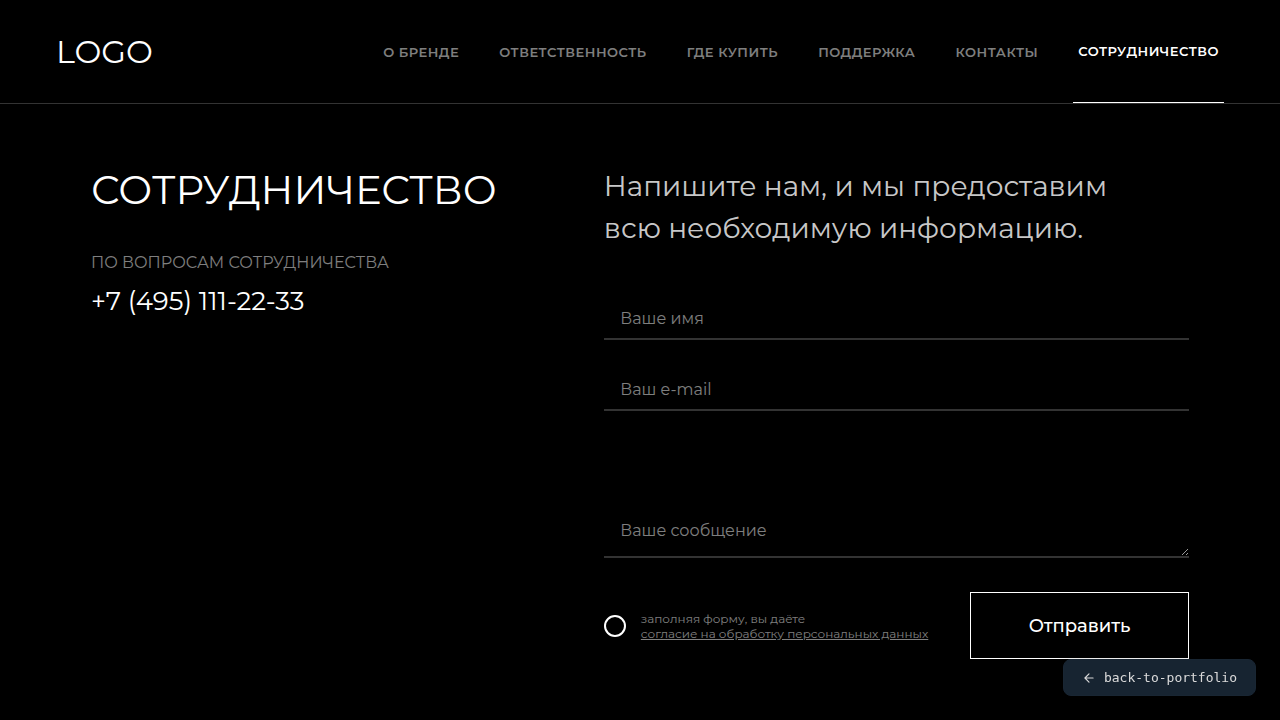Viewport: 1280px width, 720px height.
Task: Open the О БРЕНДЕ menu item
Action: tap(421, 52)
